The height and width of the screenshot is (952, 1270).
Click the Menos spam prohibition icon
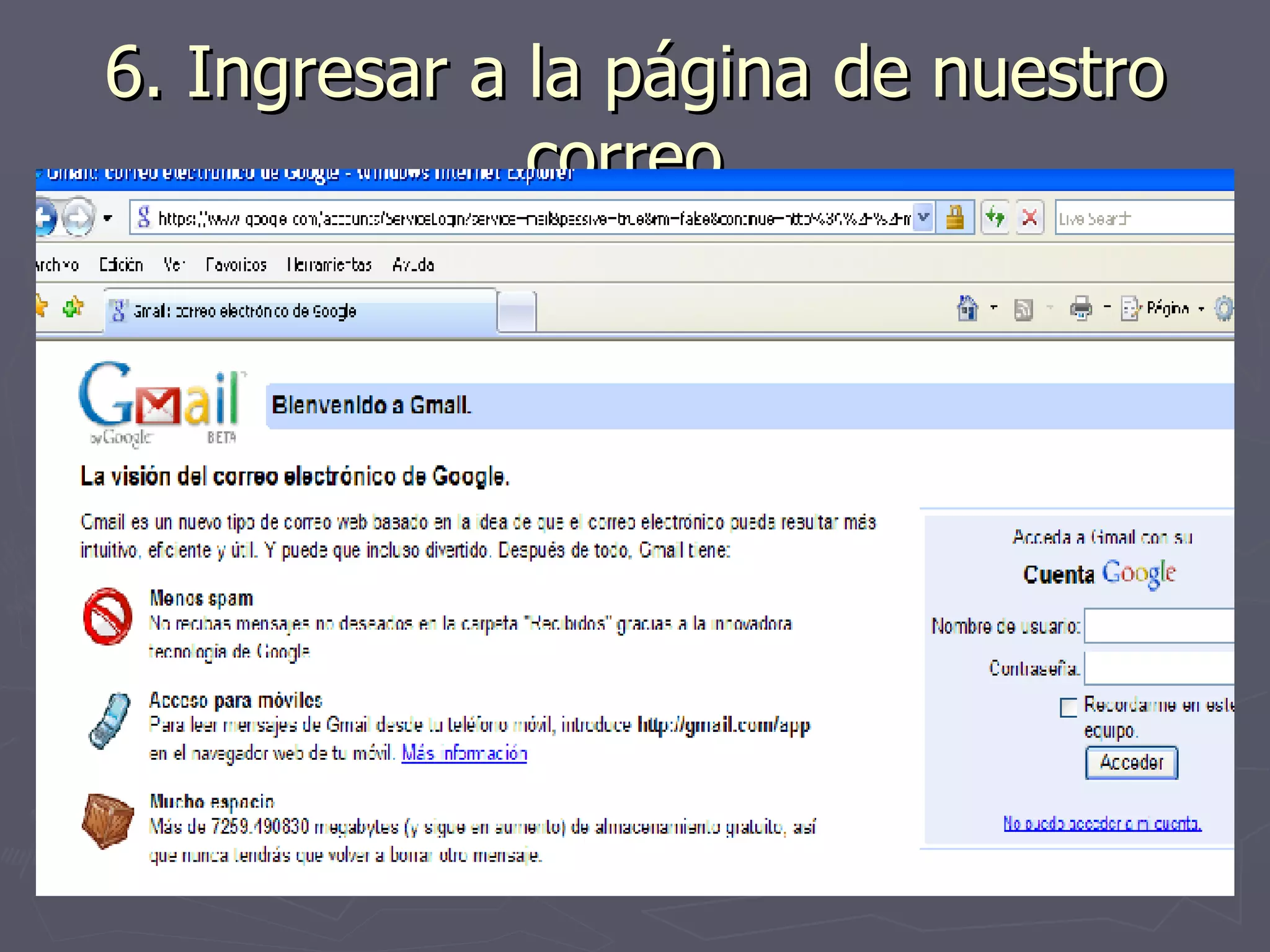pos(107,616)
